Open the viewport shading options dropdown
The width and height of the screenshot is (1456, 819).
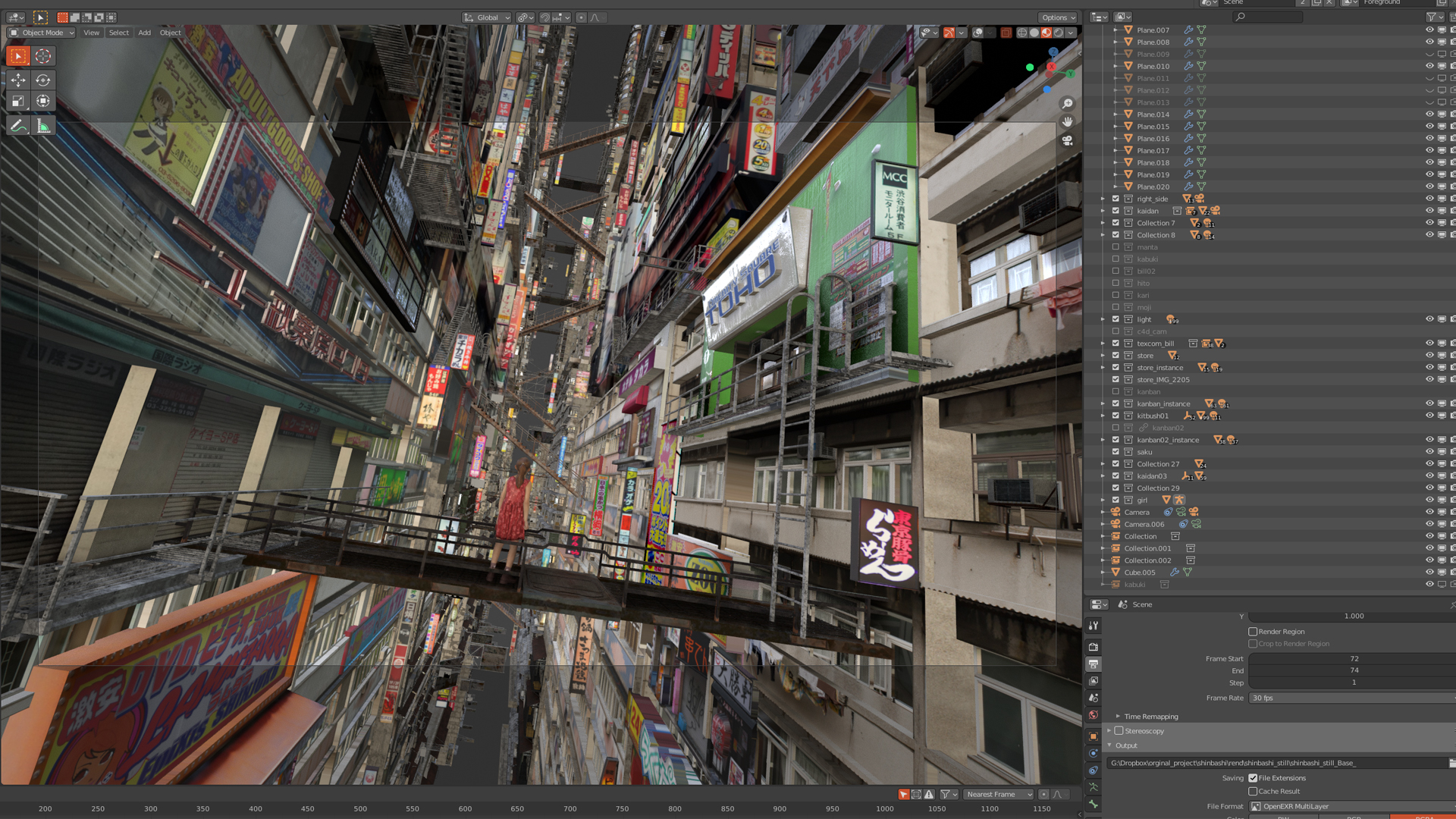pyautogui.click(x=1071, y=33)
